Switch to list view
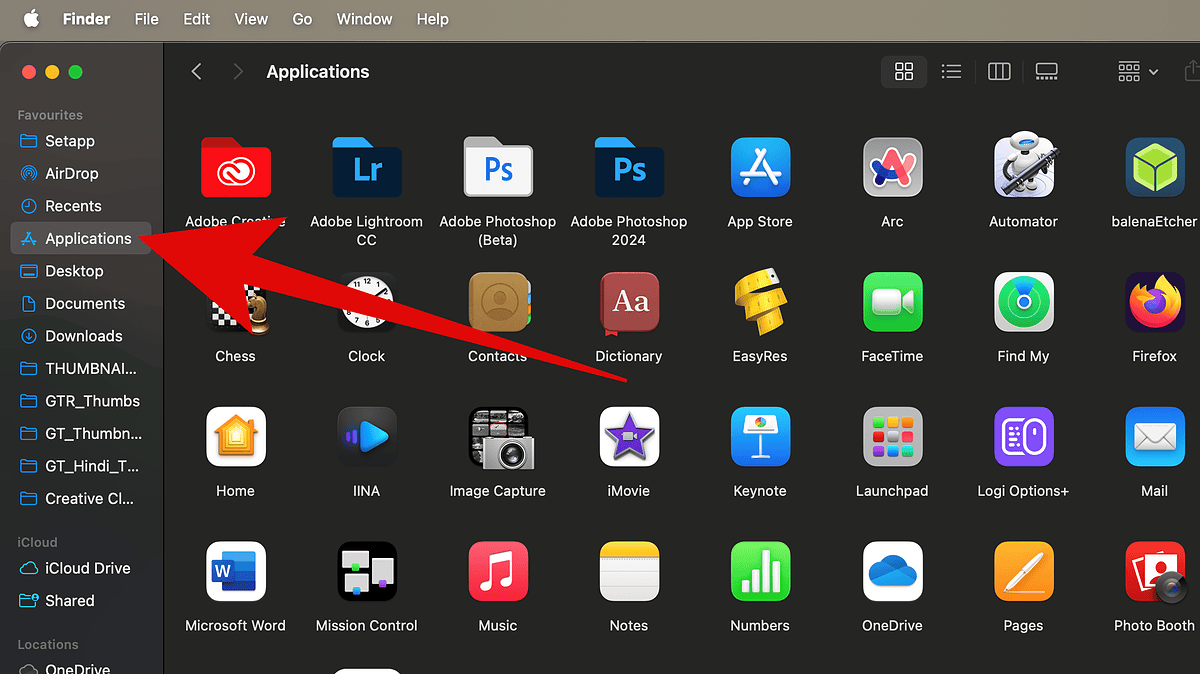This screenshot has width=1200, height=674. (951, 71)
